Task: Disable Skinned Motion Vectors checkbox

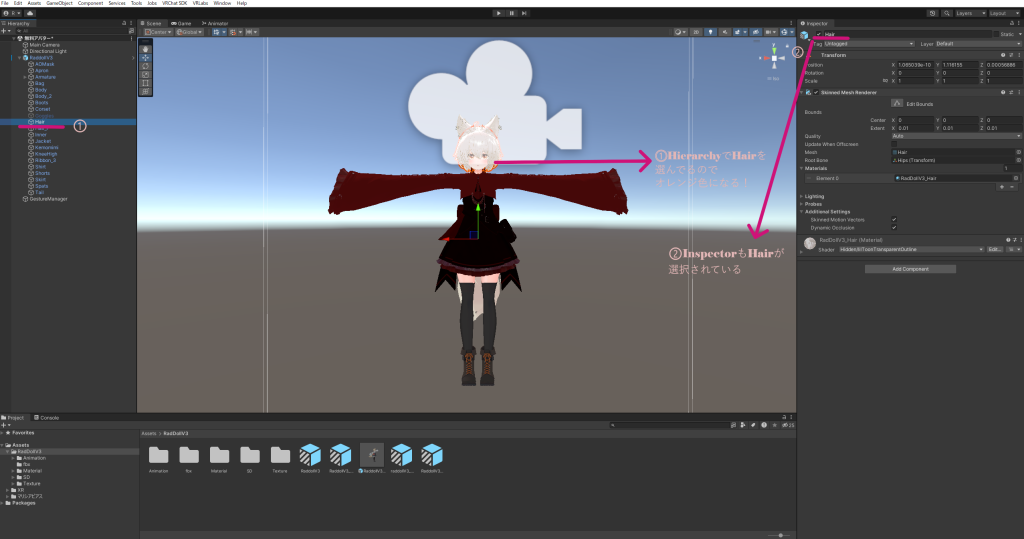Action: pos(893,219)
